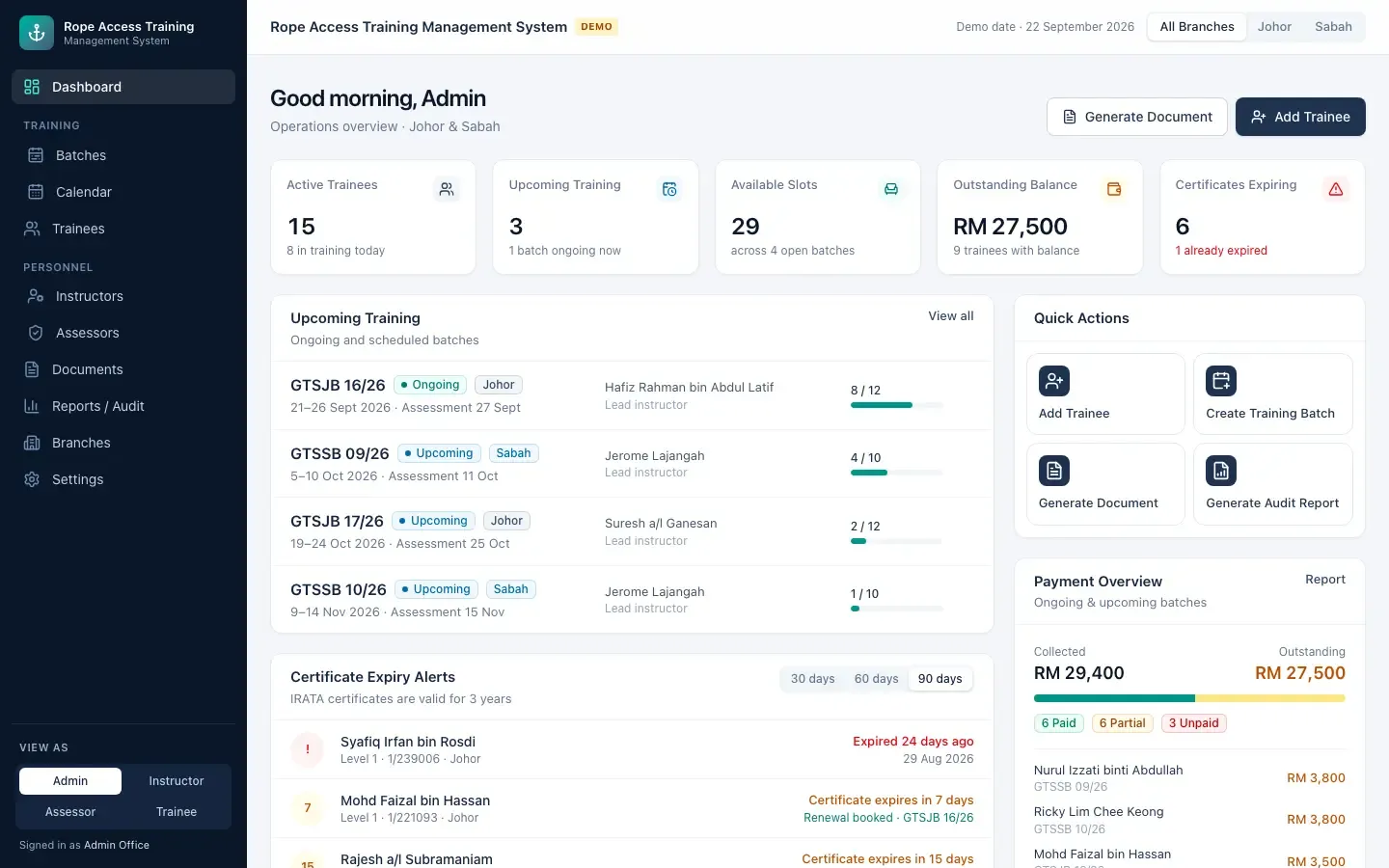The image size is (1389, 868).
Task: Select the All Branches tab
Action: (x=1197, y=27)
